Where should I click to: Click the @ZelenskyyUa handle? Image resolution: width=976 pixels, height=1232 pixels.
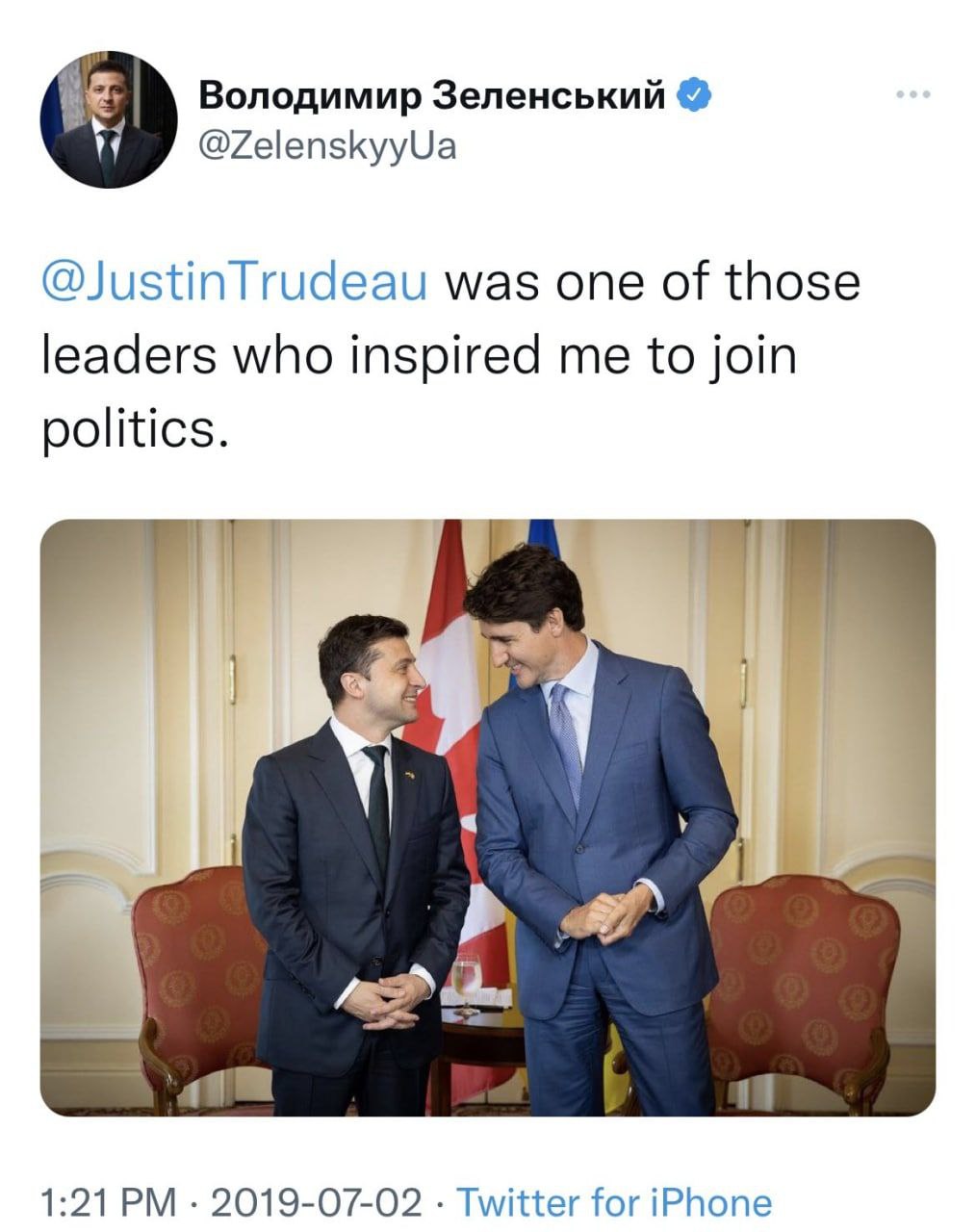point(327,145)
